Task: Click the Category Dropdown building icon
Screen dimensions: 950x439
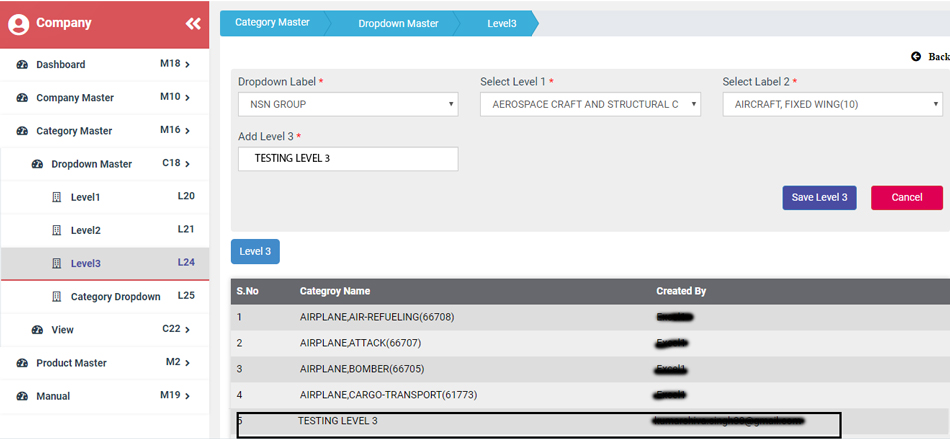Action: click(57, 297)
